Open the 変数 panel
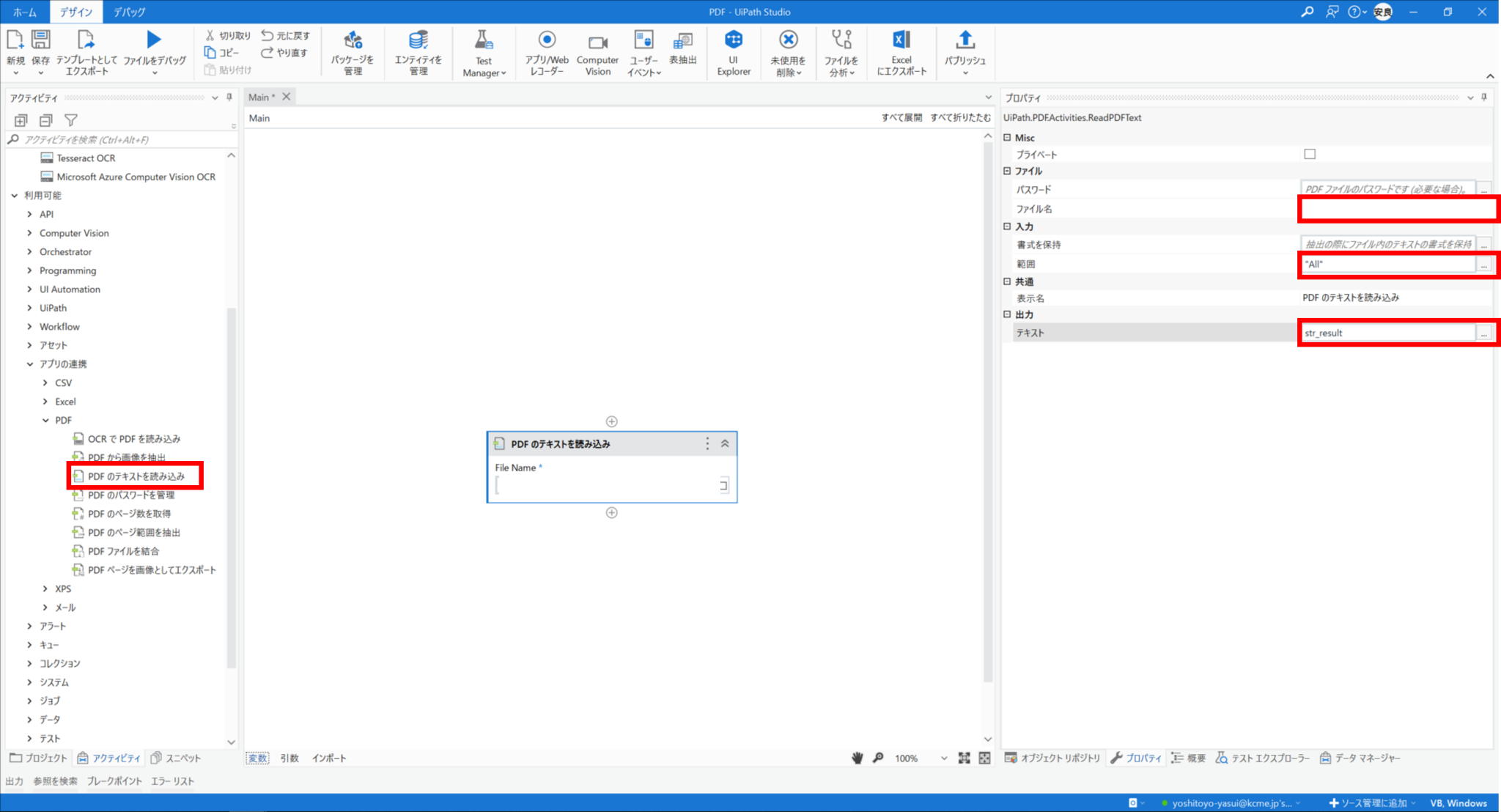 coord(257,758)
